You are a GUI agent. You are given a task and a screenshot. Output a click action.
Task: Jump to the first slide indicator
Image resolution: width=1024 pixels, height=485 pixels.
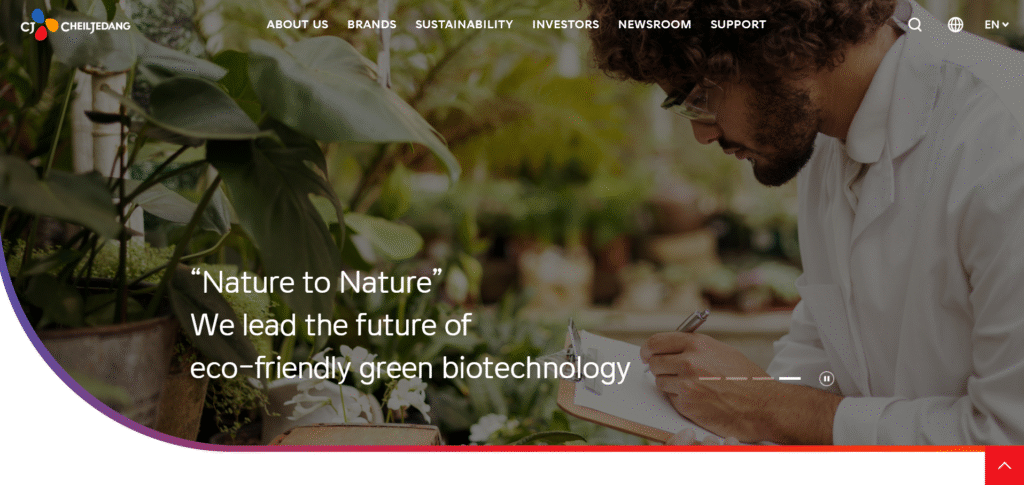[710, 379]
